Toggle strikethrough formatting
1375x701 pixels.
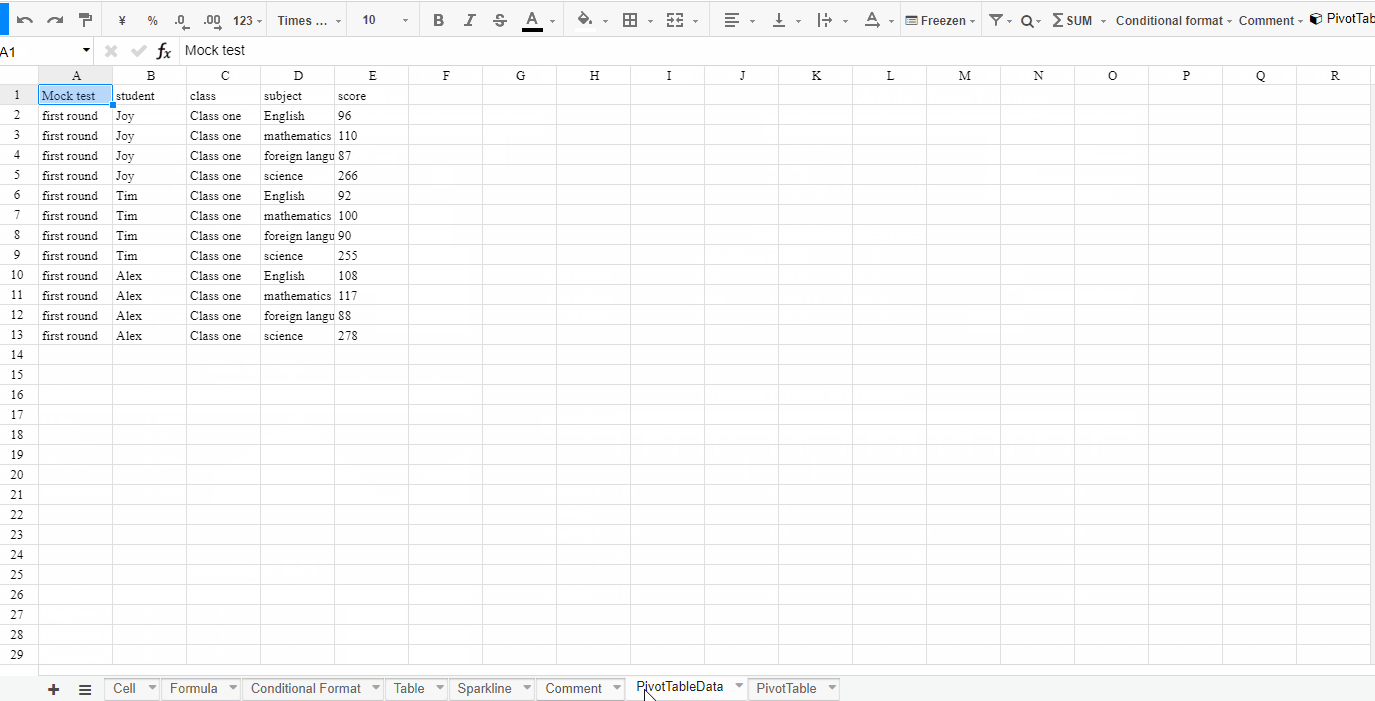pos(500,20)
